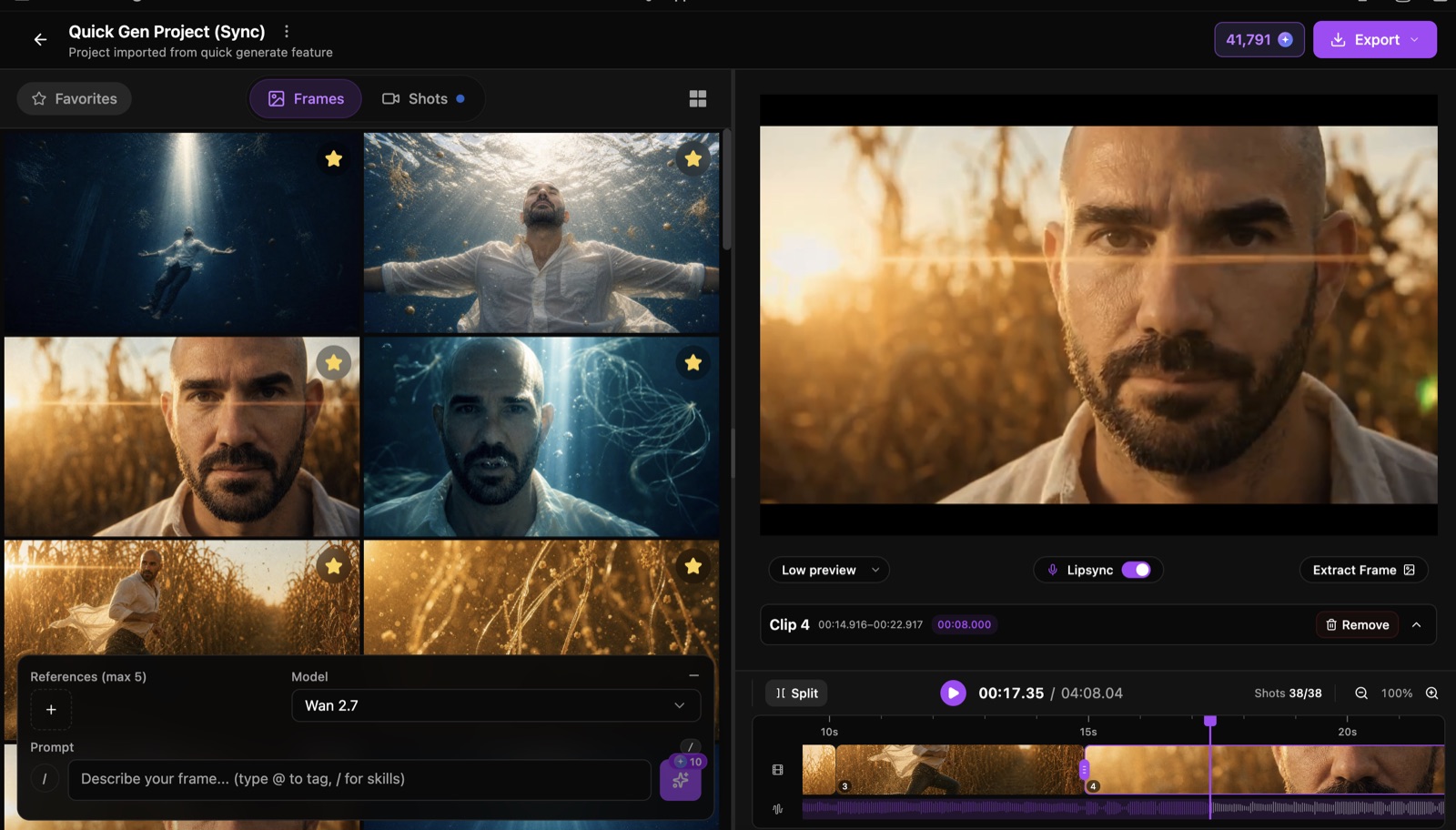Minimize the prompt panel with the dash icon
This screenshot has width=1456, height=830.
click(x=693, y=675)
